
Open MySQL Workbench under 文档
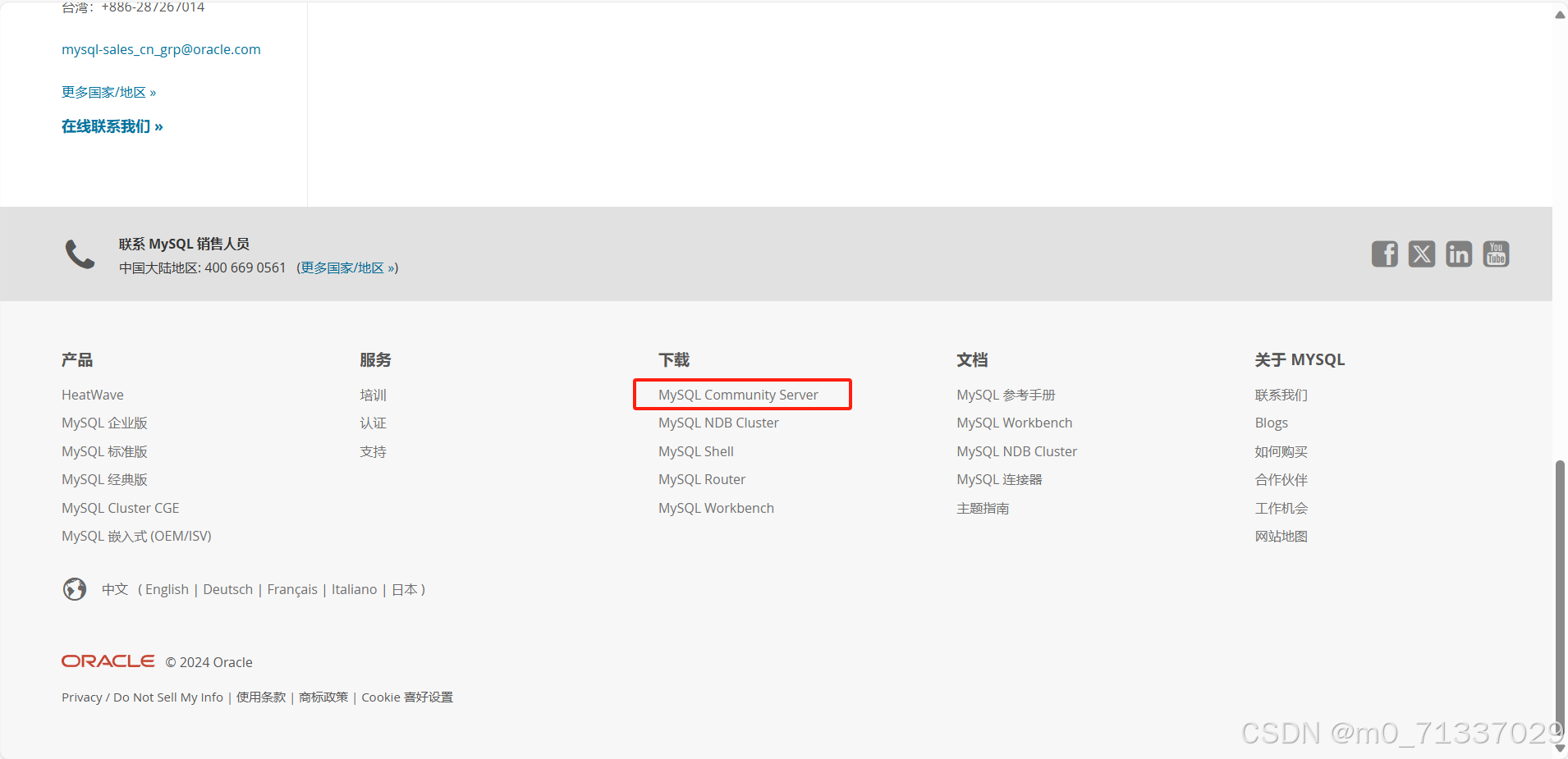[x=1014, y=423]
